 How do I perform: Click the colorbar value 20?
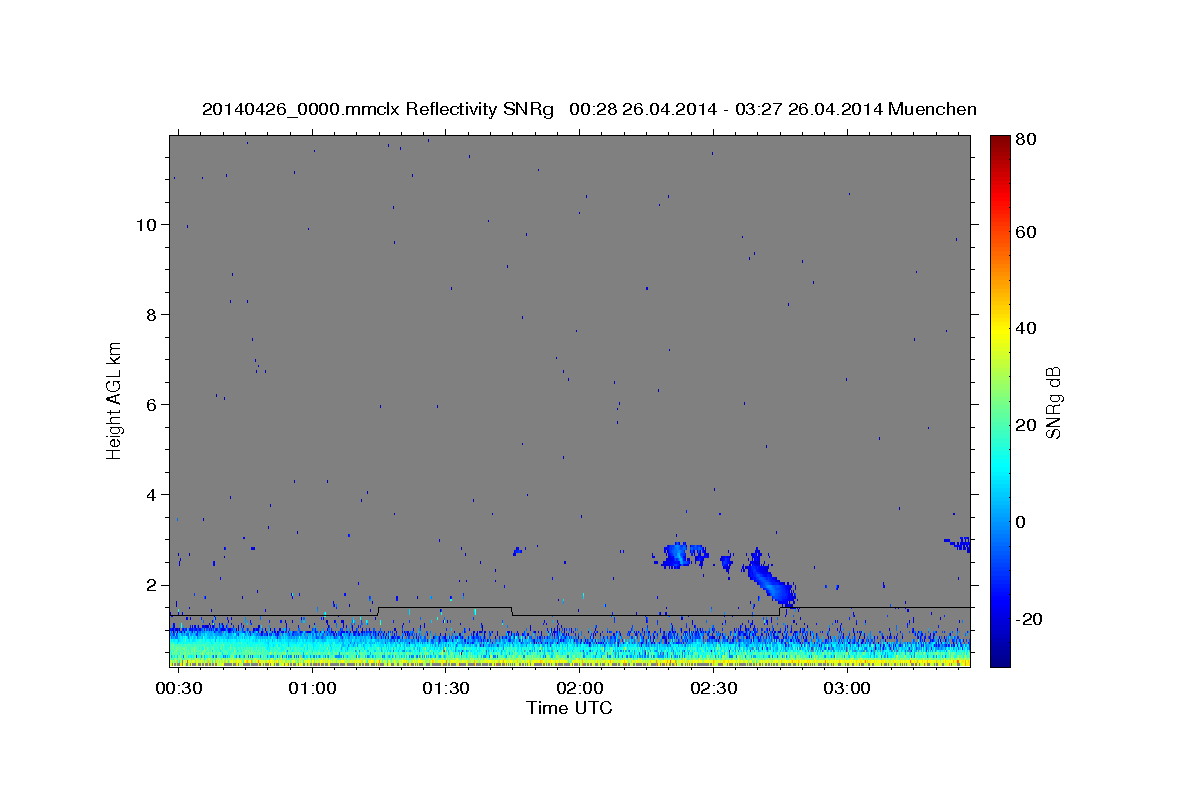[1025, 425]
